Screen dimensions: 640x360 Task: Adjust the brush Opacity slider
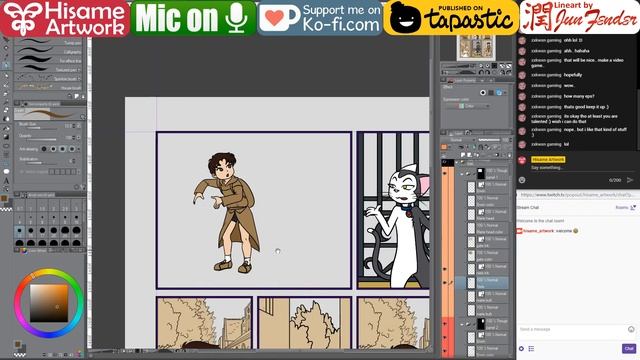click(41, 139)
